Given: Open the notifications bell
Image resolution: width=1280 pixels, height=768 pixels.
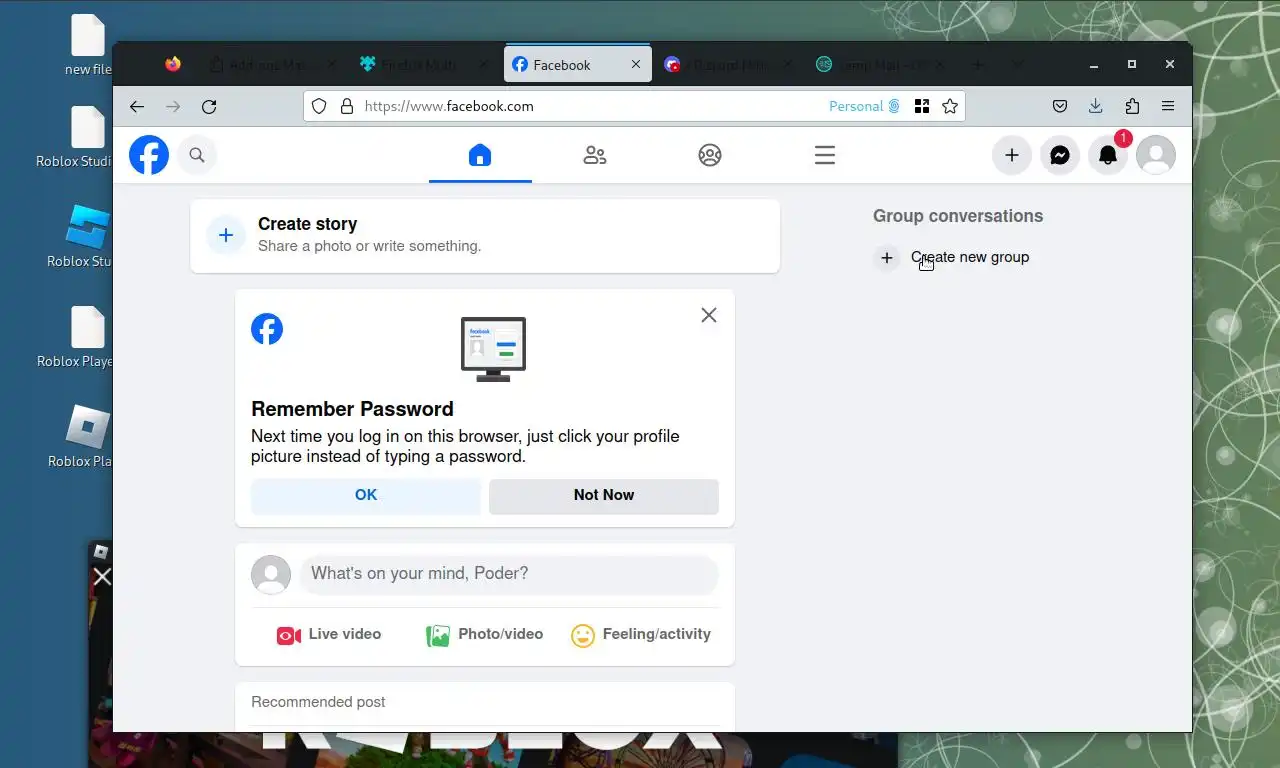Looking at the screenshot, I should coord(1108,155).
